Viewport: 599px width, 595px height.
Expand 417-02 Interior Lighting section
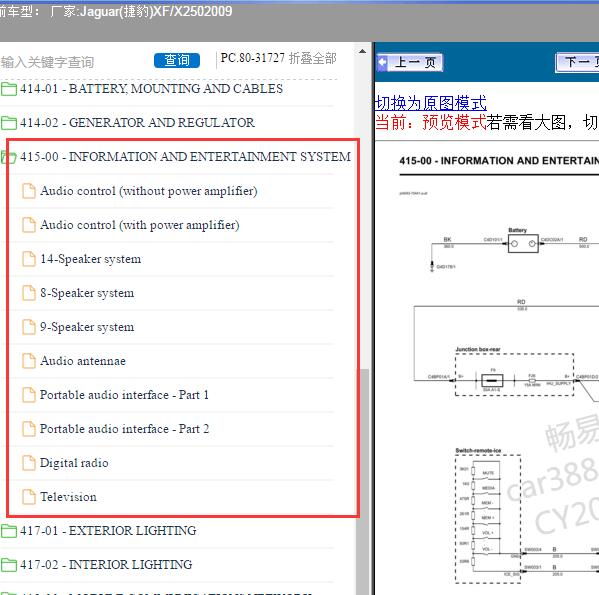pos(106,564)
